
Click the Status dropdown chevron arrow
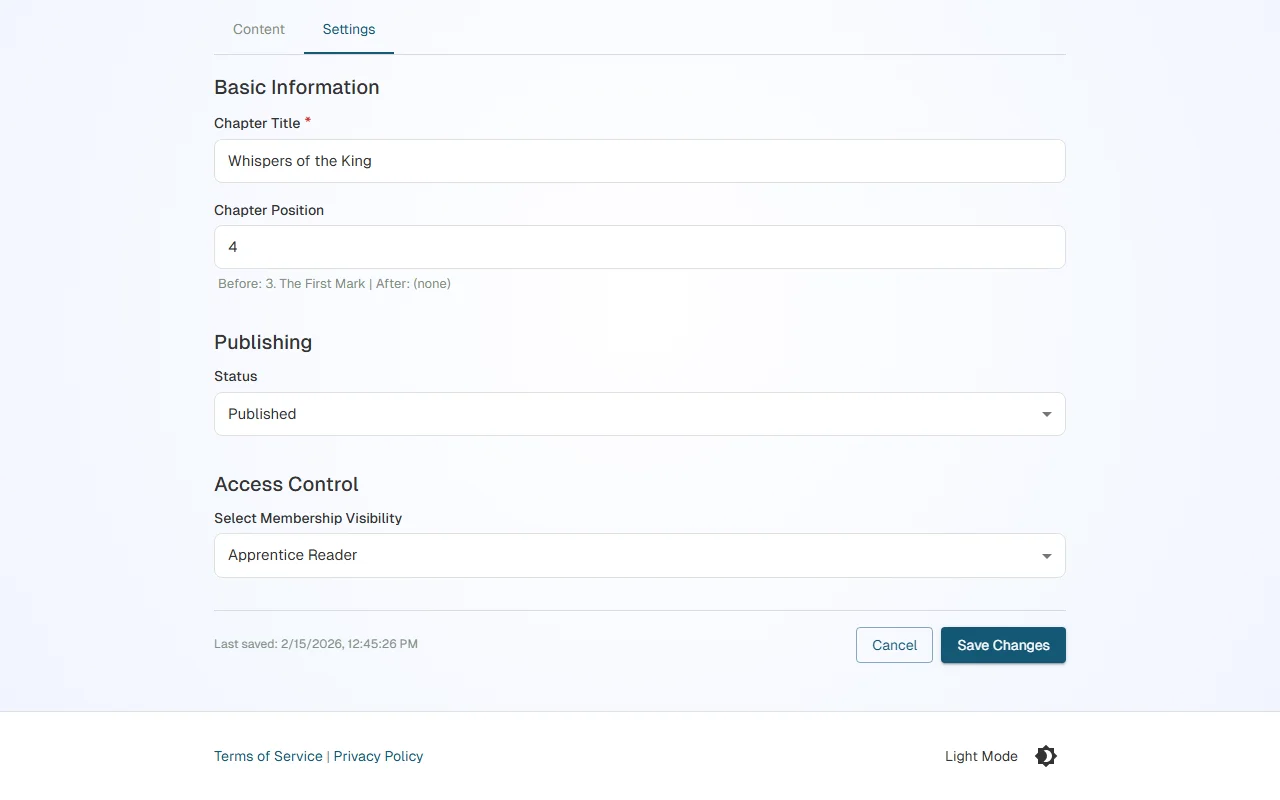click(x=1046, y=413)
